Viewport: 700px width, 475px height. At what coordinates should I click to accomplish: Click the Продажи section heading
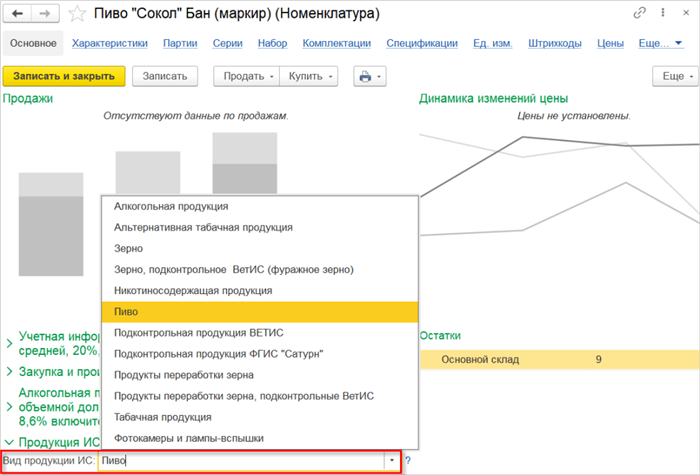tap(28, 98)
